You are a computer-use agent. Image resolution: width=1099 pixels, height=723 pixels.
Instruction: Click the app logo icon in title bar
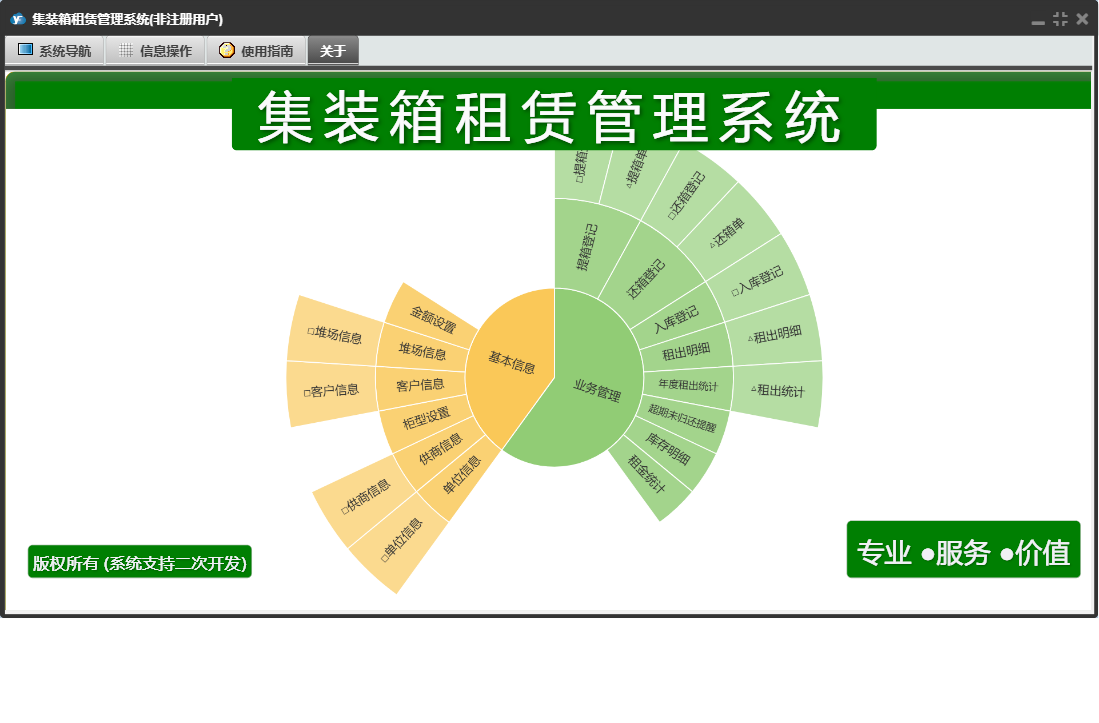tap(18, 19)
